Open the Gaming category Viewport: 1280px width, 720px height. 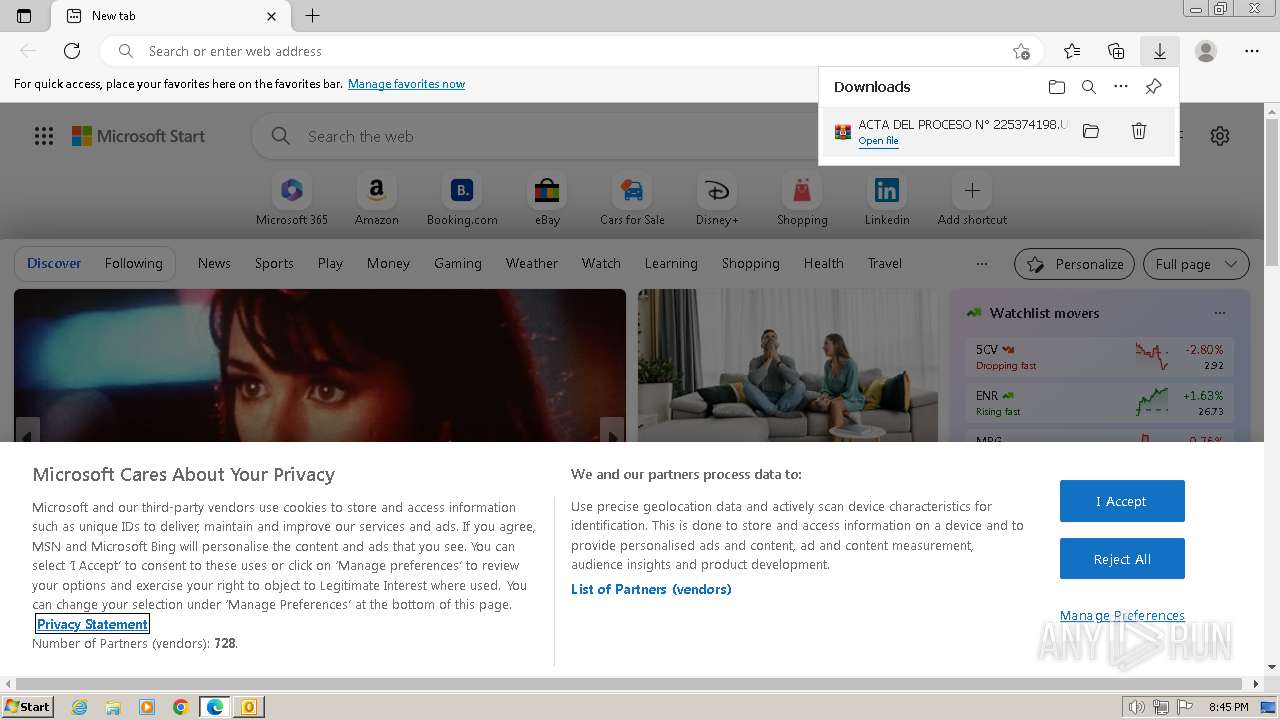(x=458, y=263)
